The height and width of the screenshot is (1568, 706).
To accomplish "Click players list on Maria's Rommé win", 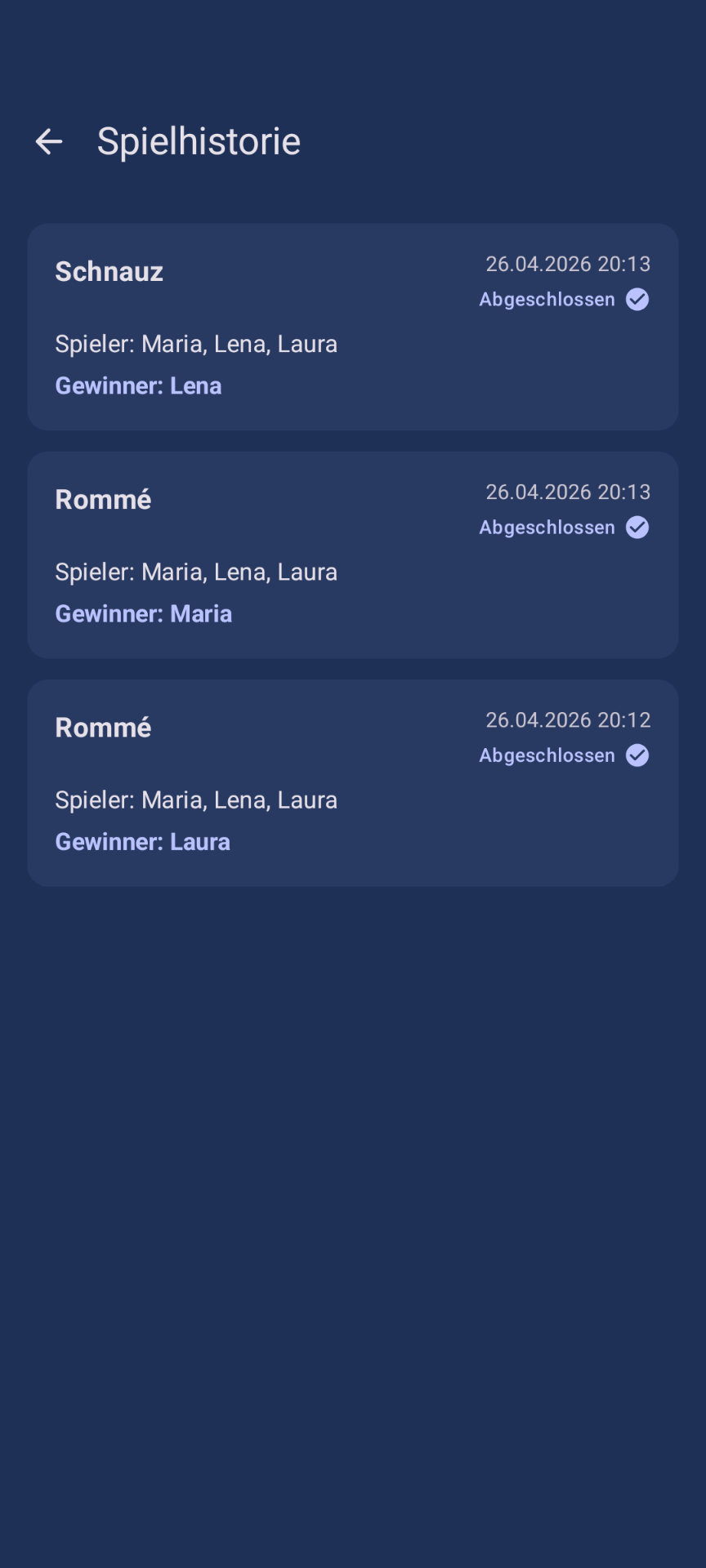I will [x=196, y=572].
